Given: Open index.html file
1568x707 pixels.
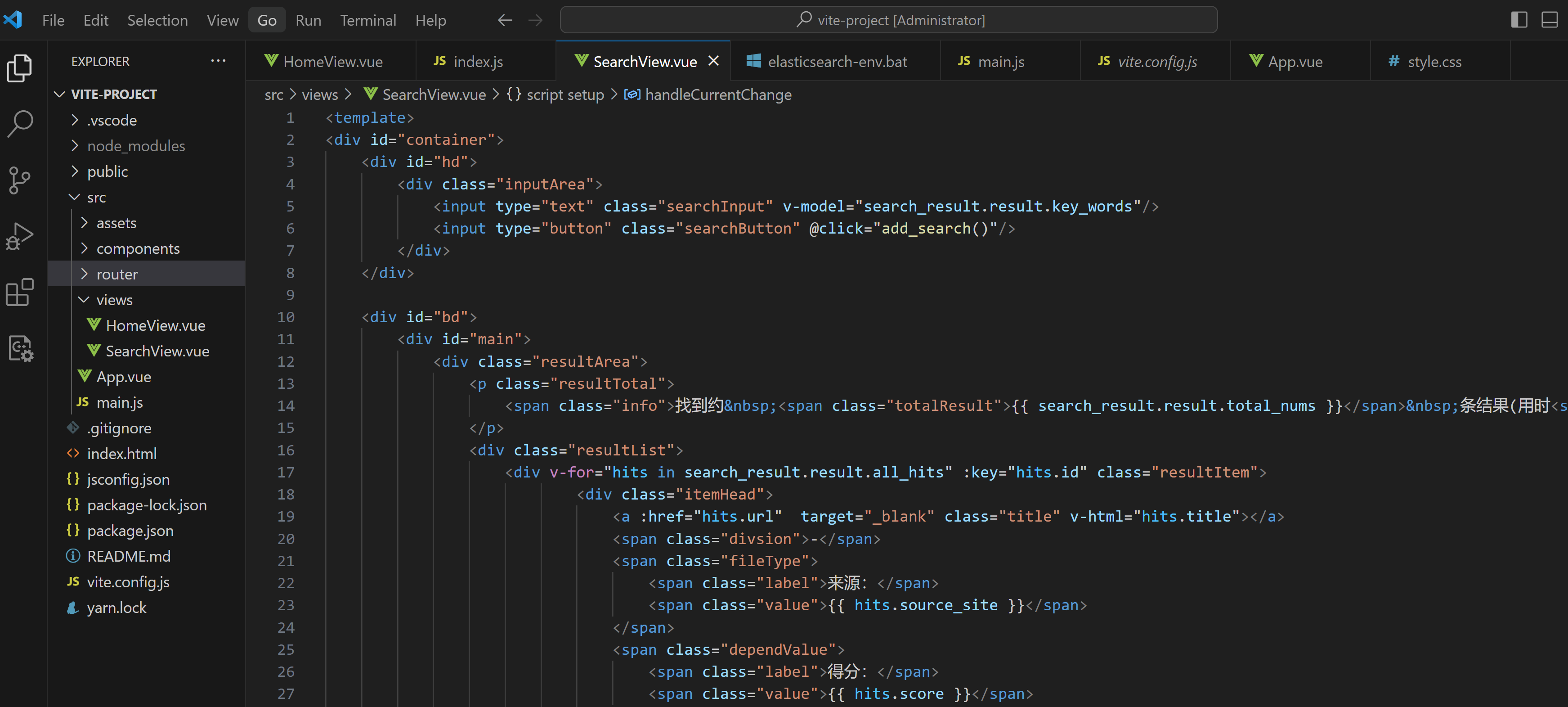Looking at the screenshot, I should pyautogui.click(x=146, y=454).
